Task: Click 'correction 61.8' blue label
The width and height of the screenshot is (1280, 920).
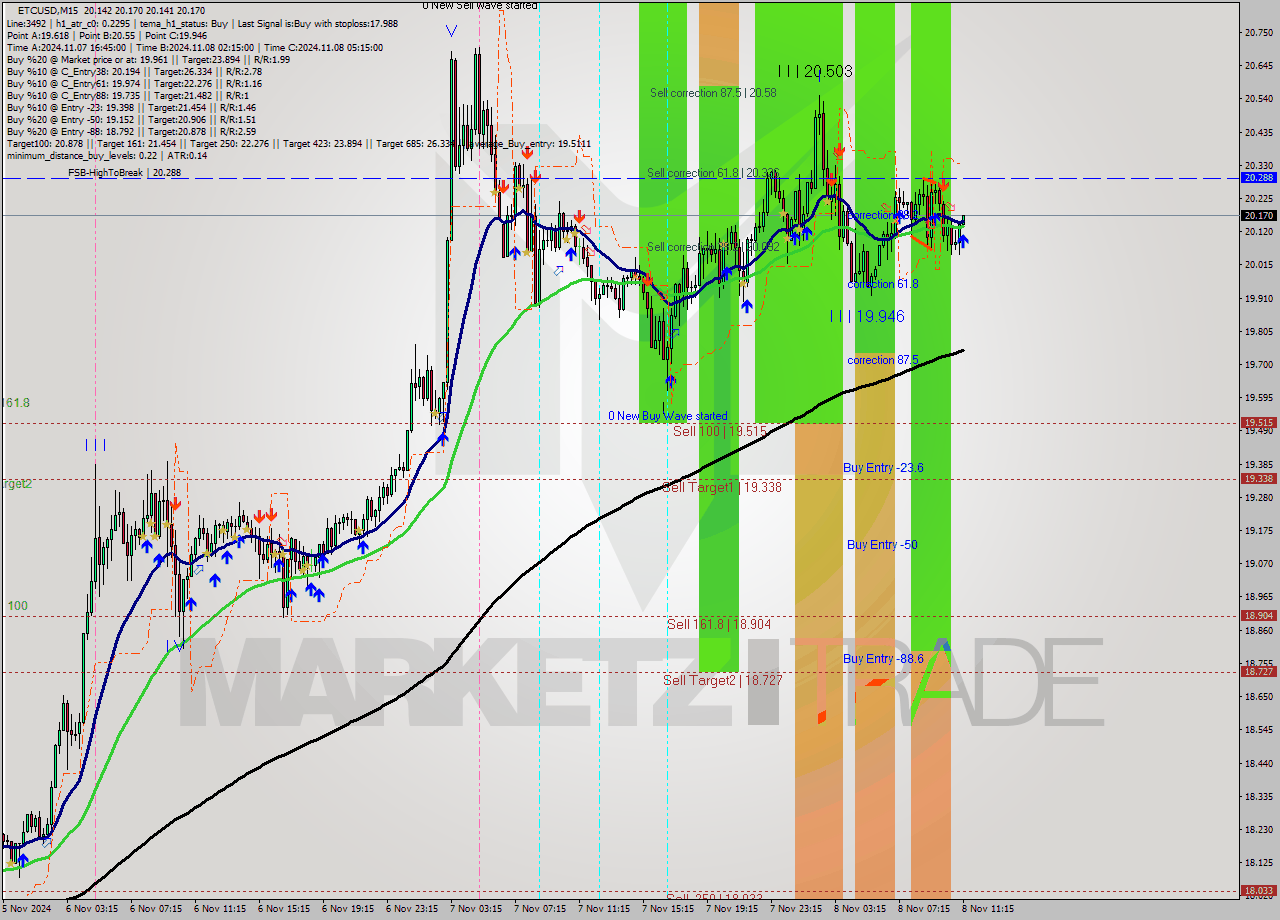Action: pyautogui.click(x=882, y=284)
